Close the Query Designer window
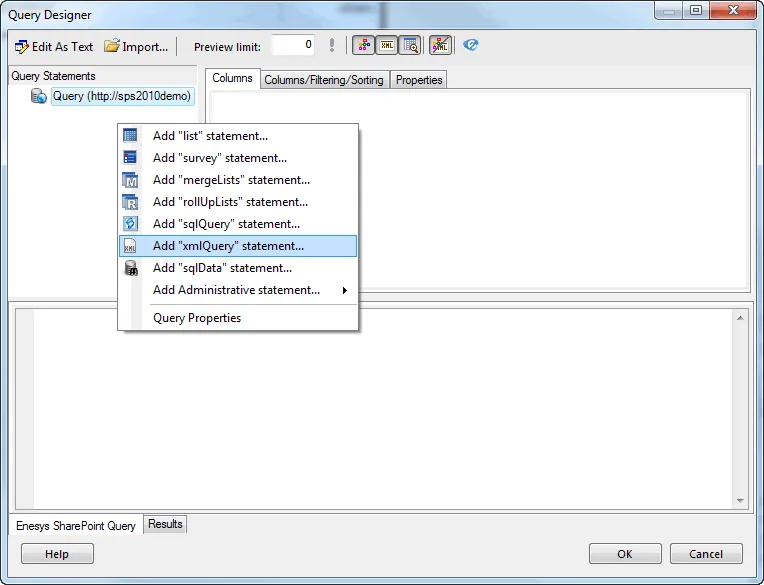The width and height of the screenshot is (764, 585). (x=733, y=10)
